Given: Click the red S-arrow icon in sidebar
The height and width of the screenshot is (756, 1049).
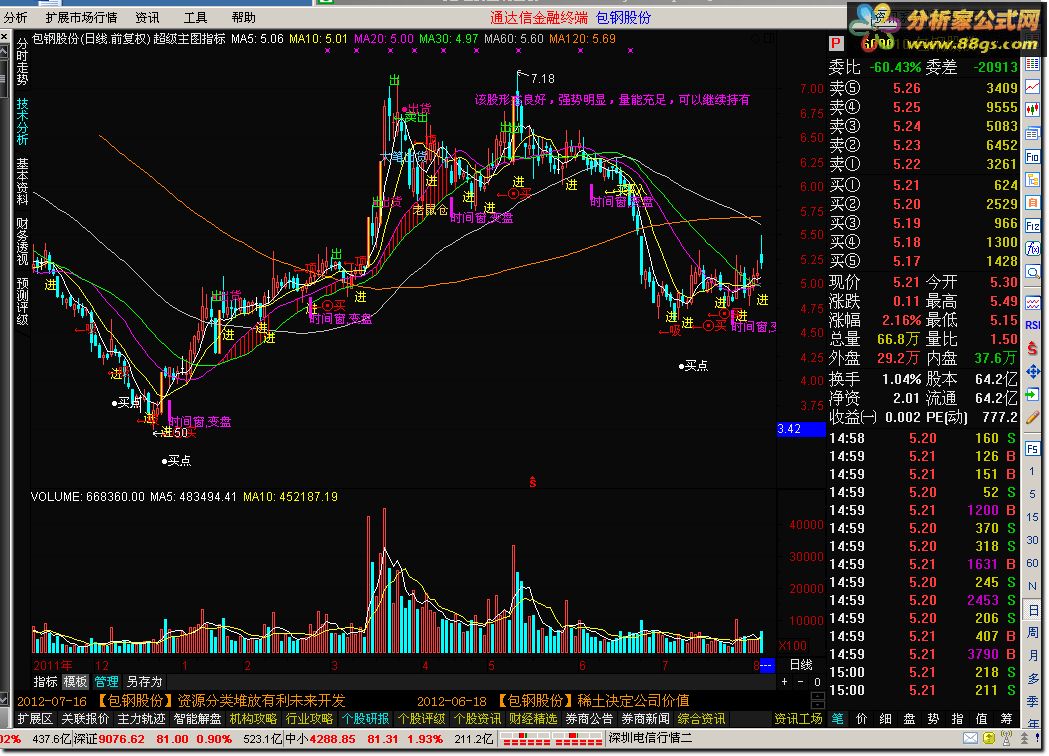Looking at the screenshot, I should tap(1032, 348).
